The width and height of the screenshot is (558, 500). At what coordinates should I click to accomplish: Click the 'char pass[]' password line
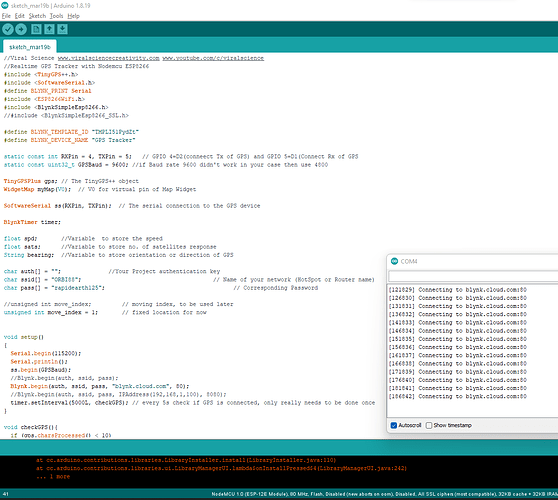point(161,288)
